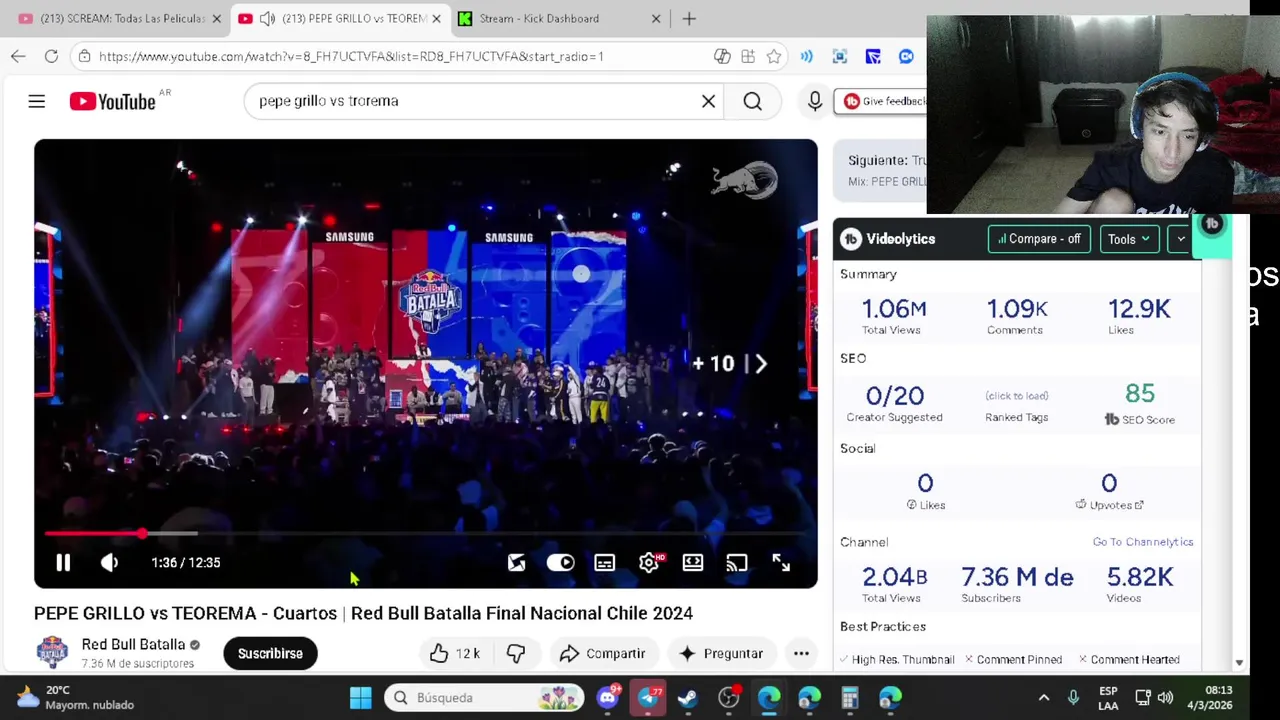Select the PEPE GRILLO vs TEOREMA tab
The height and width of the screenshot is (720, 1280).
coord(354,18)
